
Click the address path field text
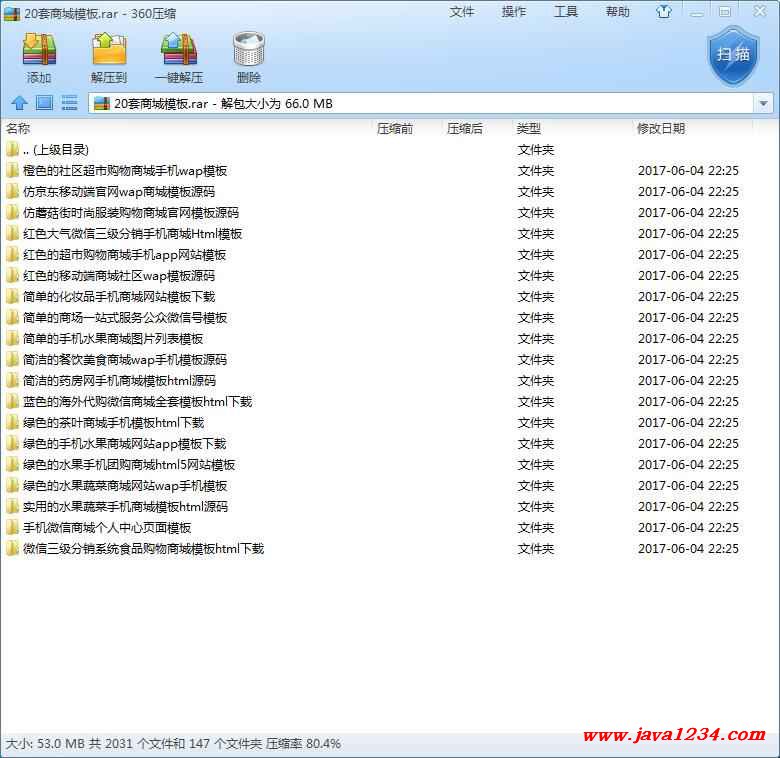pyautogui.click(x=223, y=103)
